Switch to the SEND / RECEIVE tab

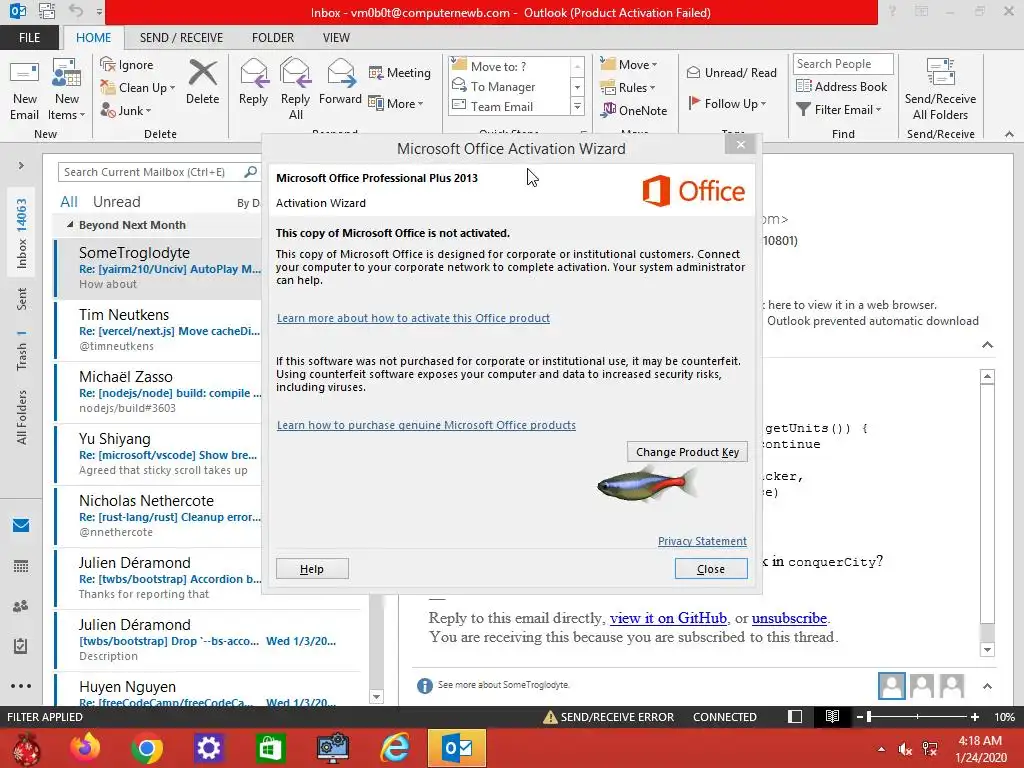point(181,37)
